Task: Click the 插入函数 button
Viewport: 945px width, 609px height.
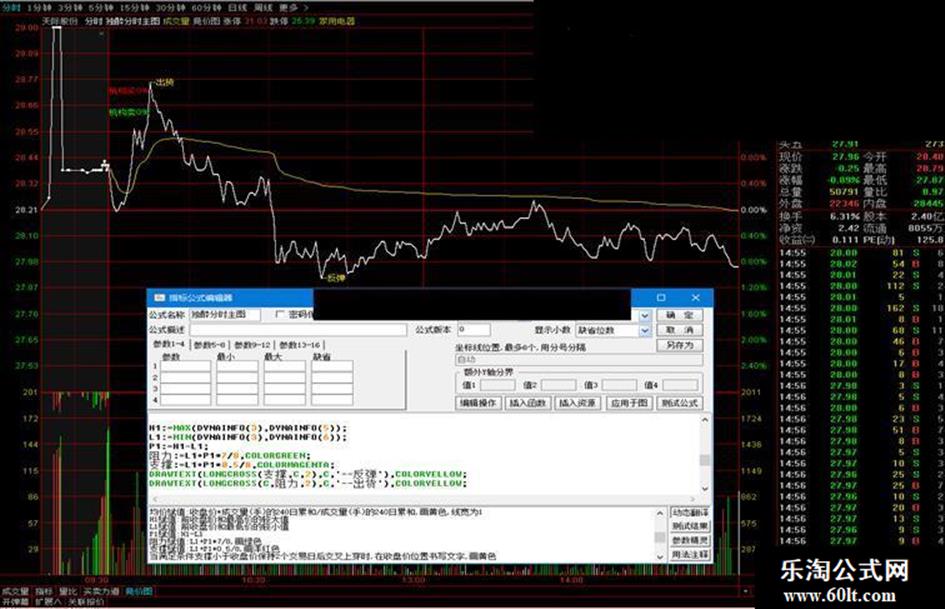Action: tap(527, 403)
